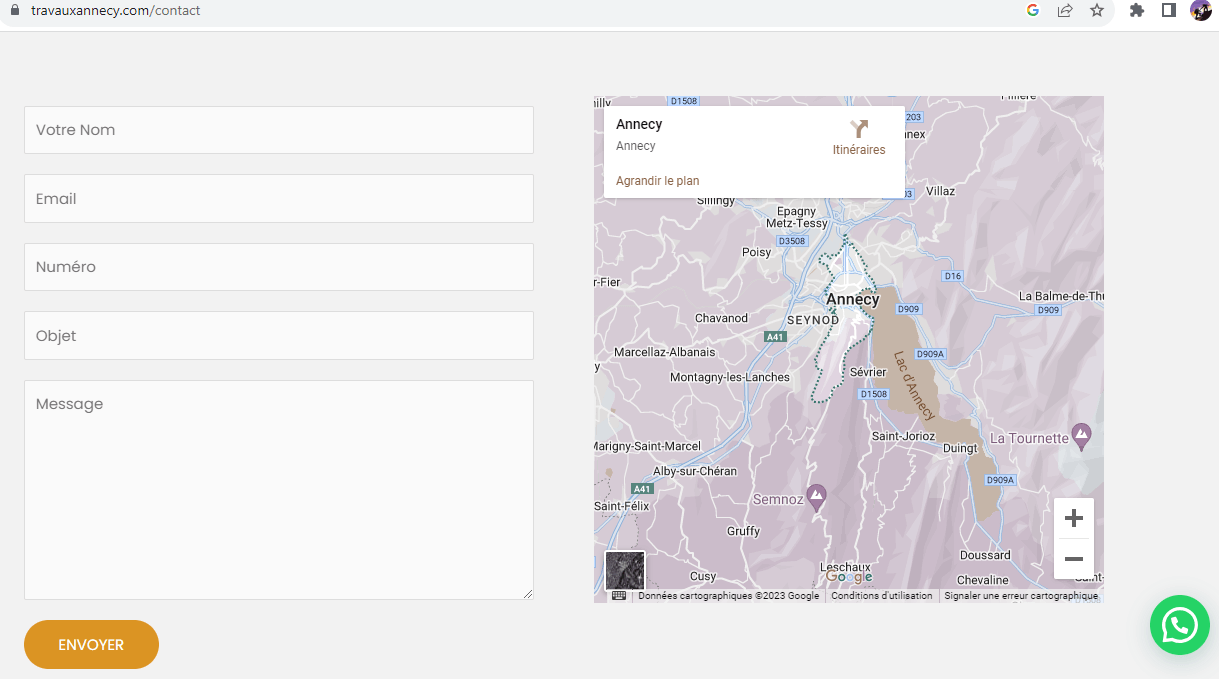Screen dimensions: 1219x679
Task: Click the La Tournette mountain marker
Action: [x=1081, y=436]
